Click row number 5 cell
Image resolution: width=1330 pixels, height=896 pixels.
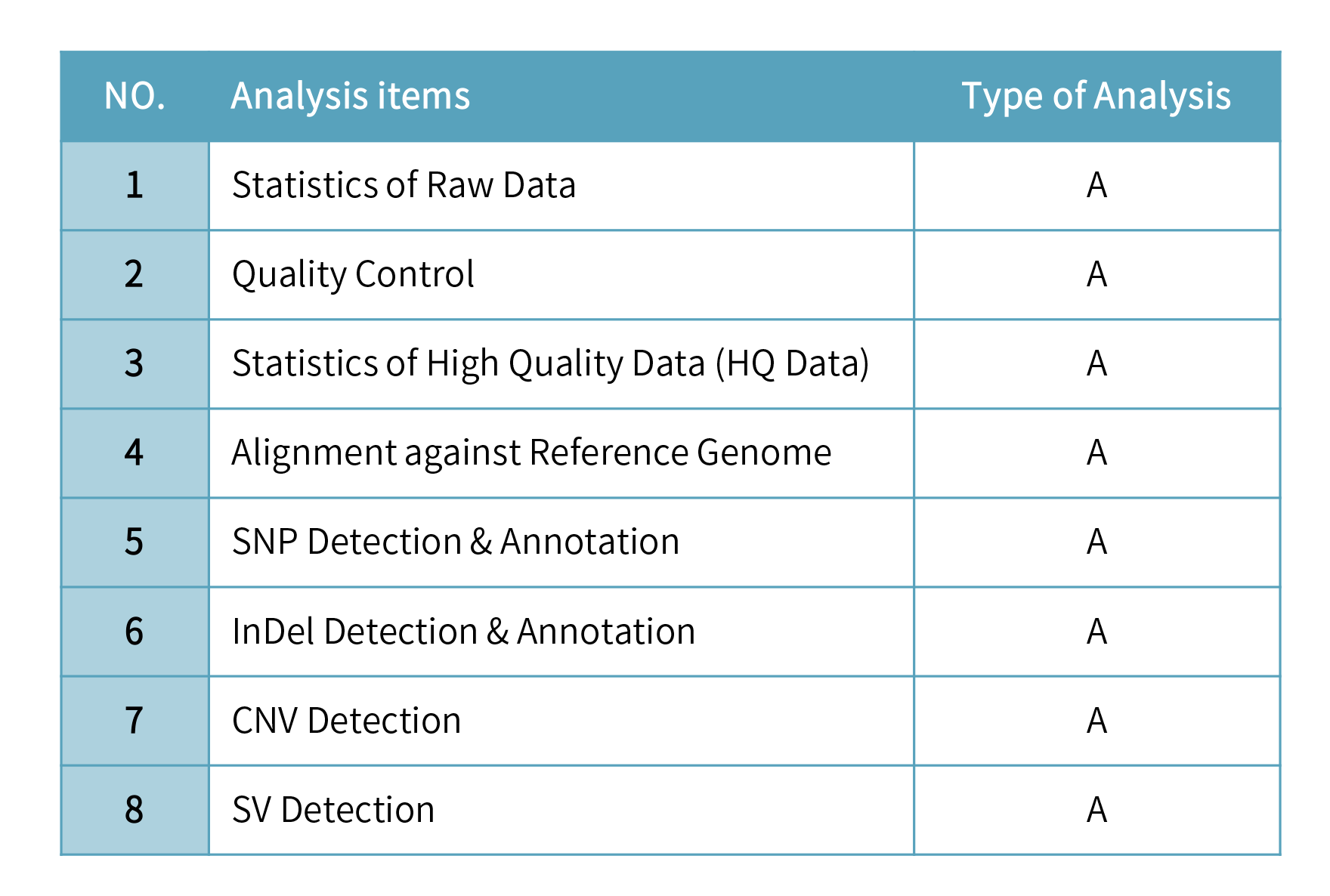(x=135, y=542)
